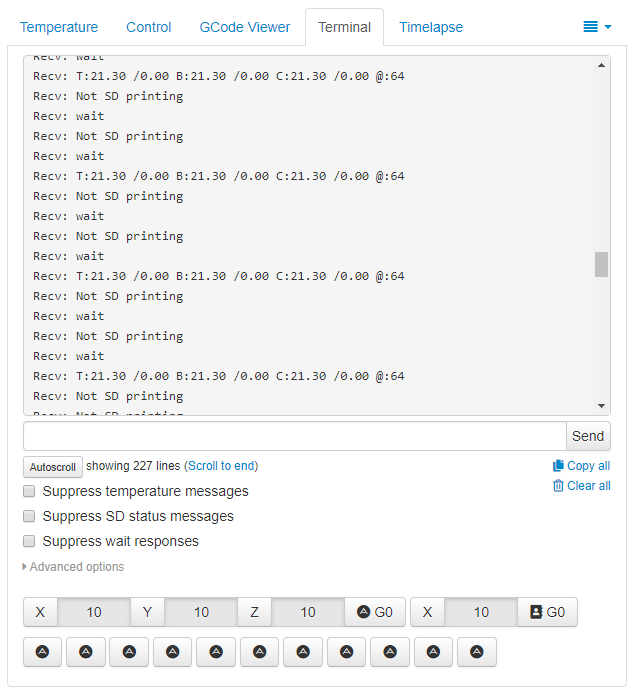Click the Scroll to end link

point(222,466)
